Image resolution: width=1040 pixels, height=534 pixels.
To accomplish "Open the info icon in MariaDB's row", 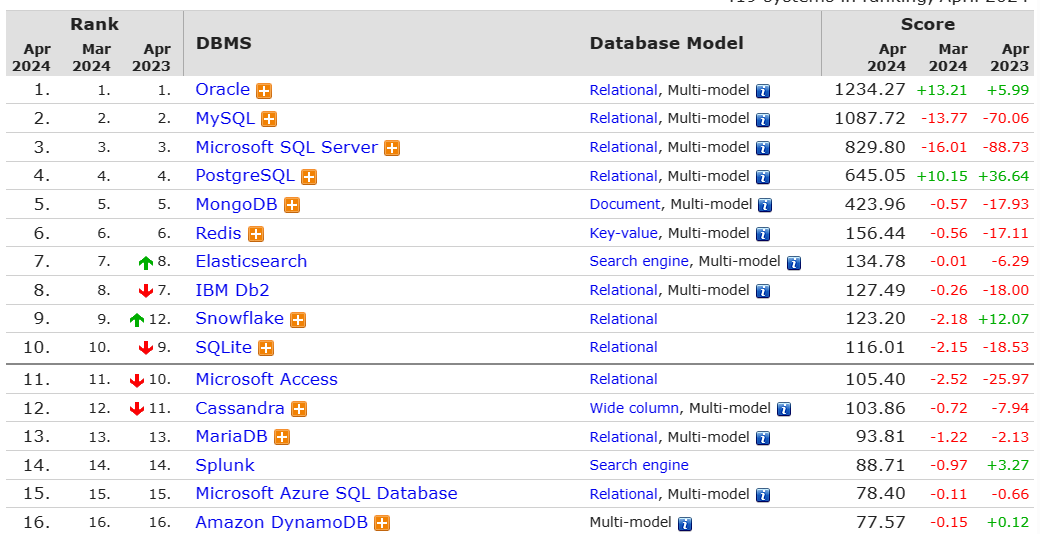I will pyautogui.click(x=763, y=438).
